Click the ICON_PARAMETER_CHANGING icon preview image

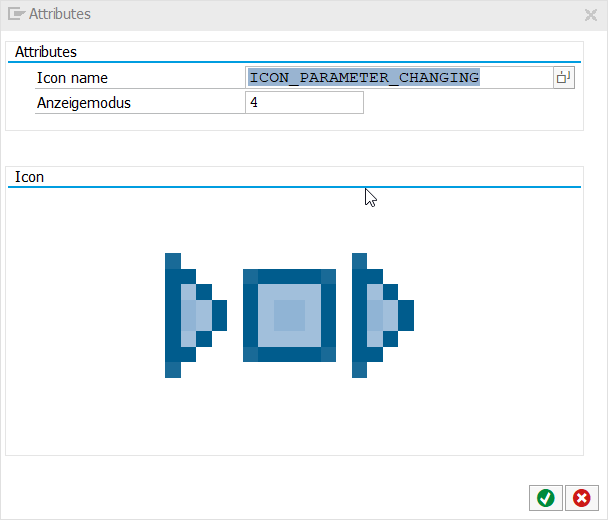tap(289, 315)
